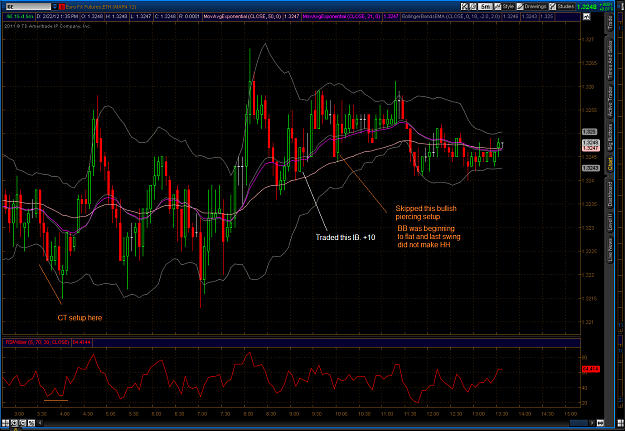625x431 pixels.
Task: Click the red RSI value 64.4144
Action: click(81, 342)
